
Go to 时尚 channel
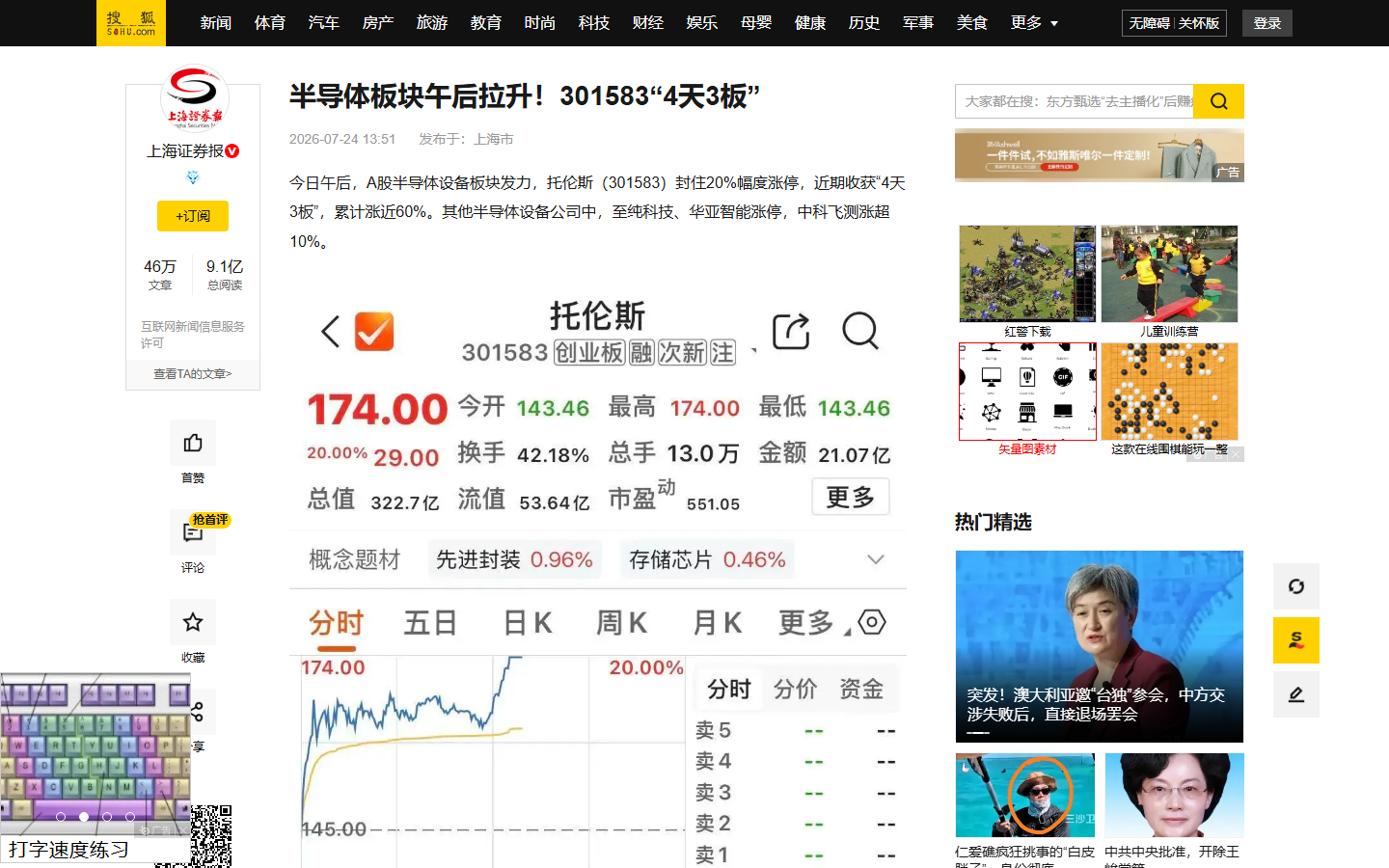(x=540, y=23)
